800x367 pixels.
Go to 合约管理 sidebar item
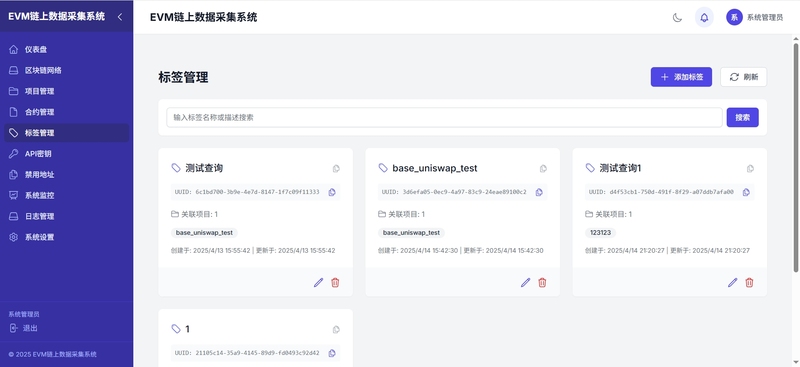[66, 112]
